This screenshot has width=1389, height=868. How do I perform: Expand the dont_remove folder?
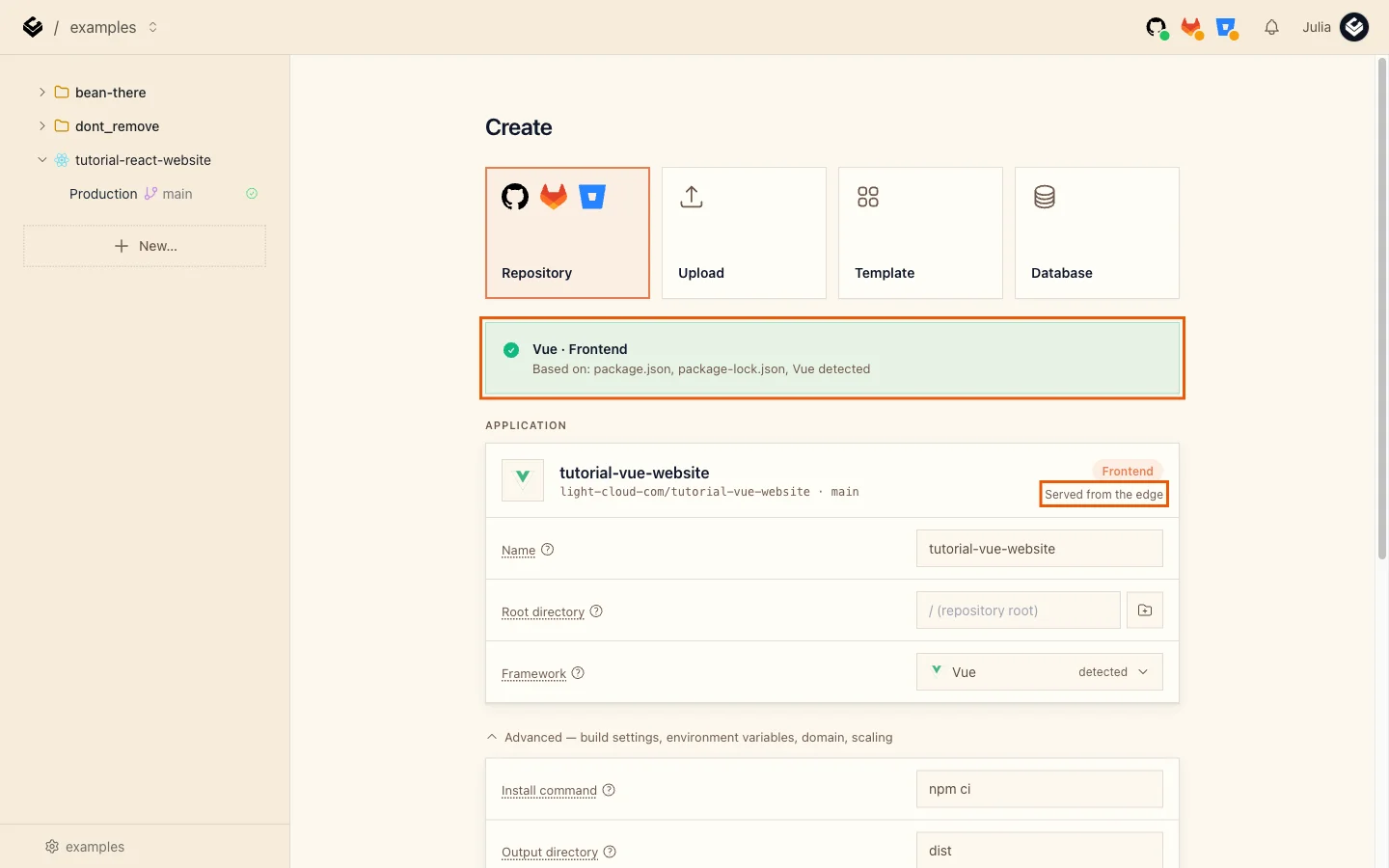tap(41, 126)
